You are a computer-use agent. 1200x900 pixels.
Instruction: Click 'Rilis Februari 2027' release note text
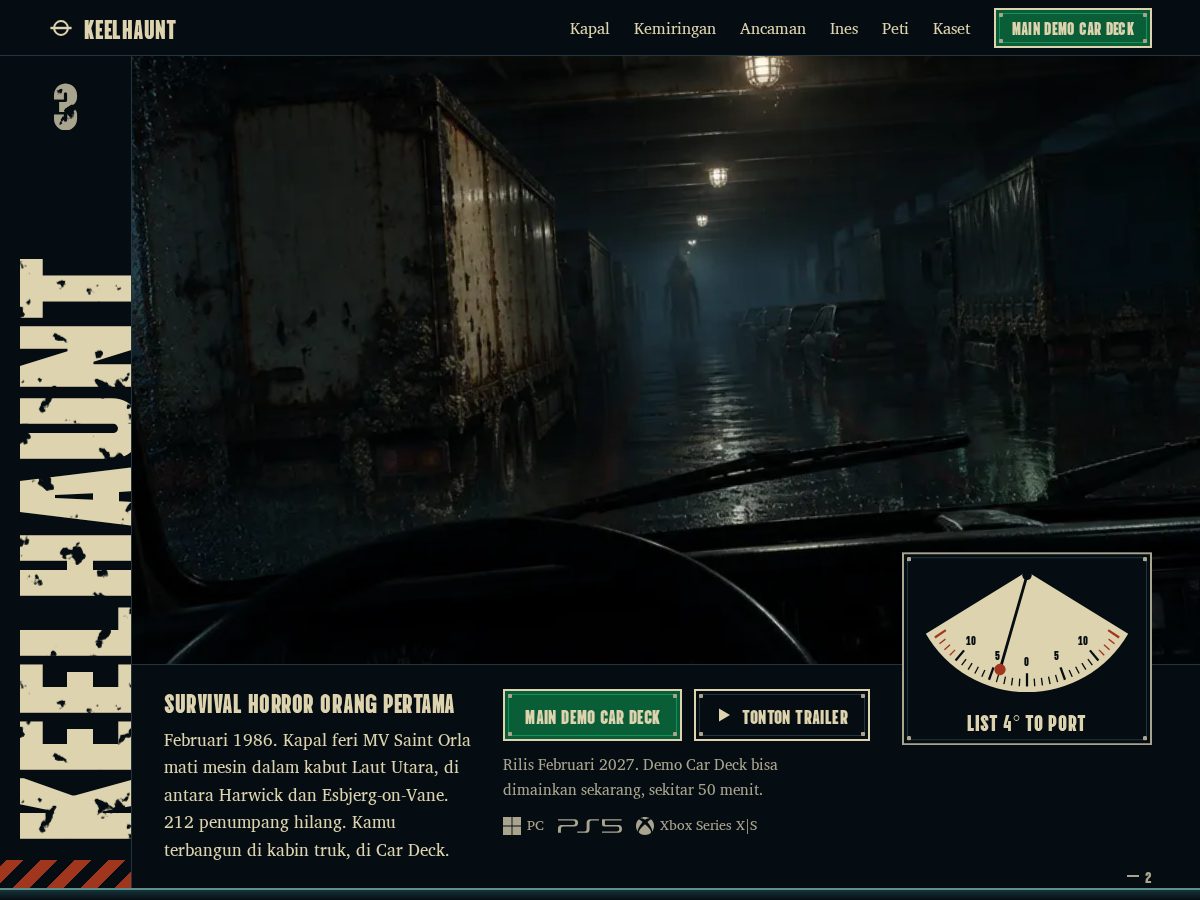click(x=570, y=764)
